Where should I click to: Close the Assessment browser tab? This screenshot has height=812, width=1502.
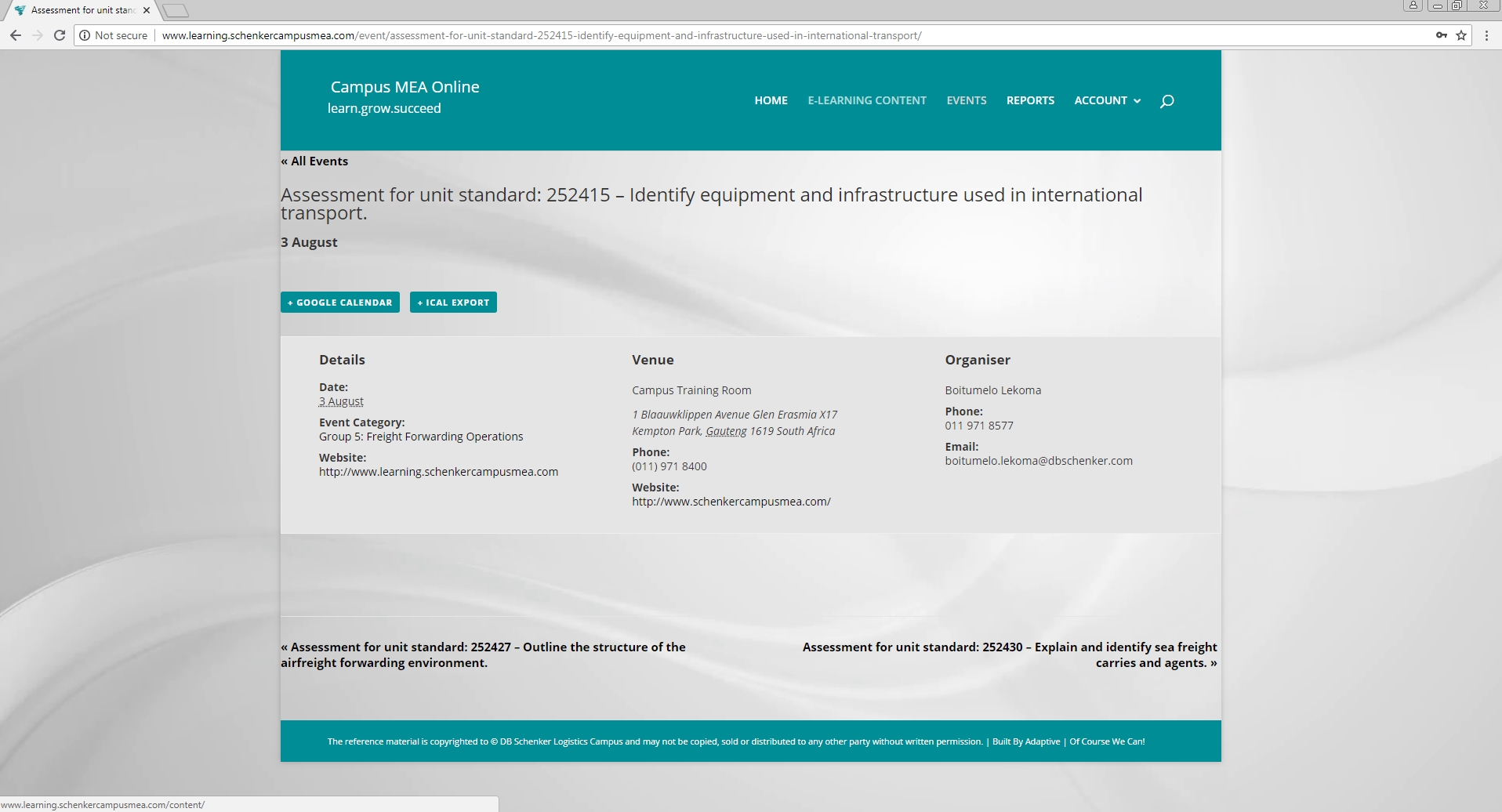147,10
